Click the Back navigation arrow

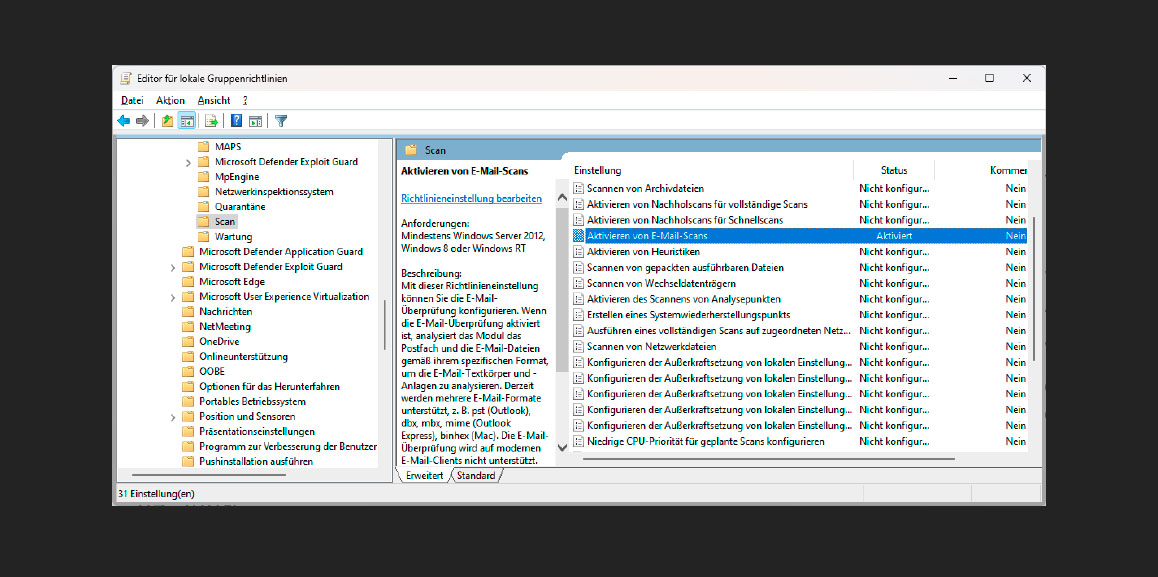click(x=124, y=120)
